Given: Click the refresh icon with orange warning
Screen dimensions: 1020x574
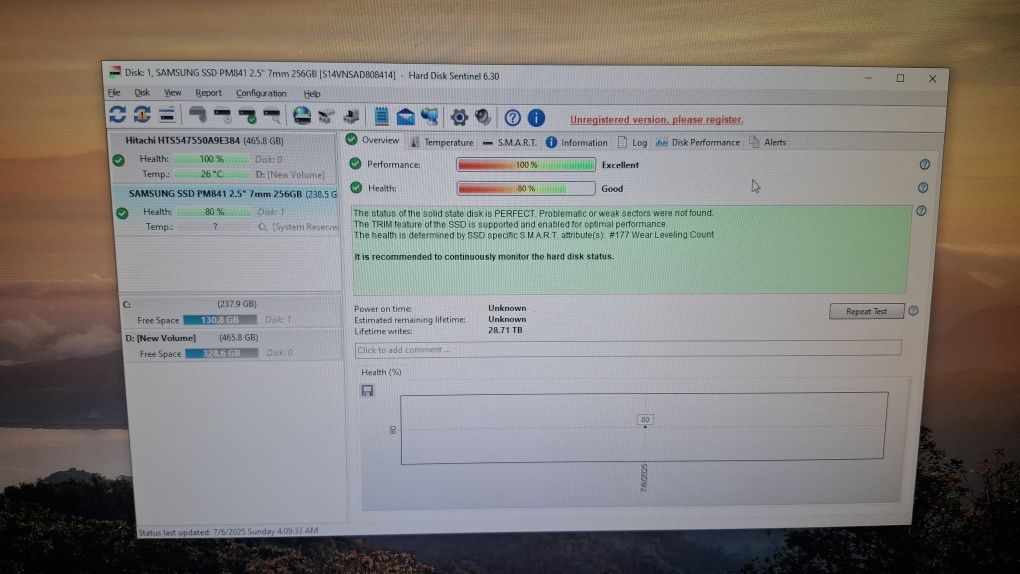Looking at the screenshot, I should pyautogui.click(x=142, y=115).
